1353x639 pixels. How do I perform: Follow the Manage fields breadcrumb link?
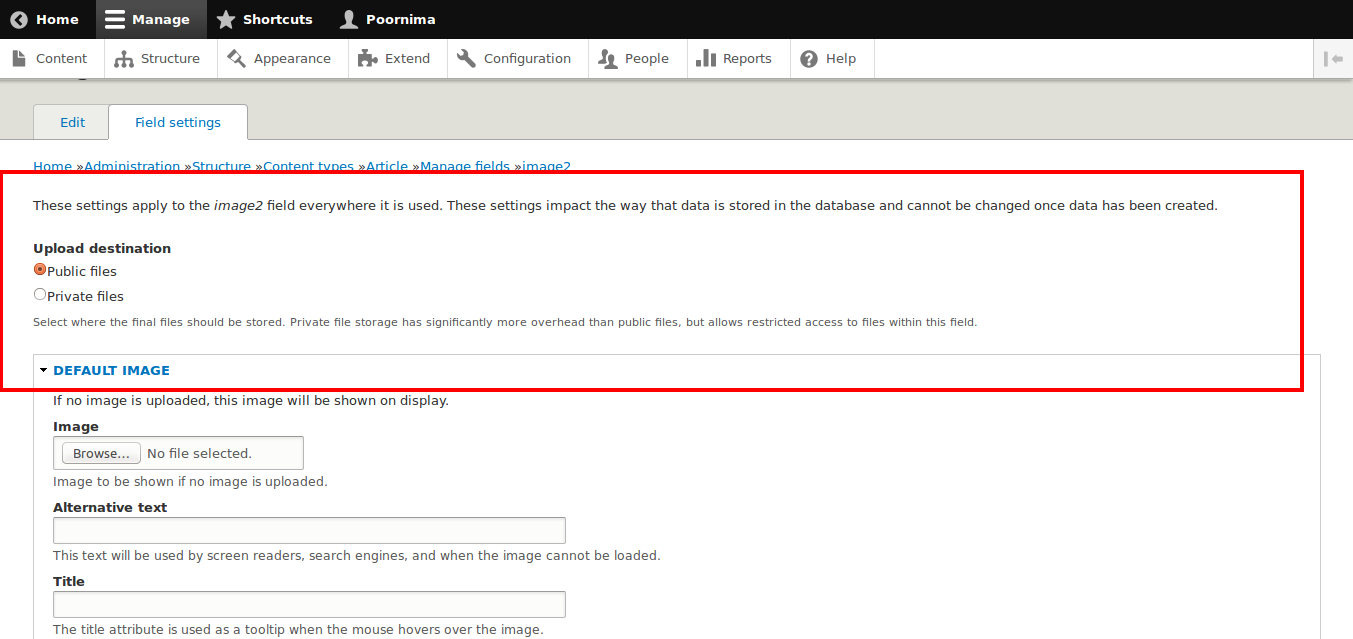465,166
